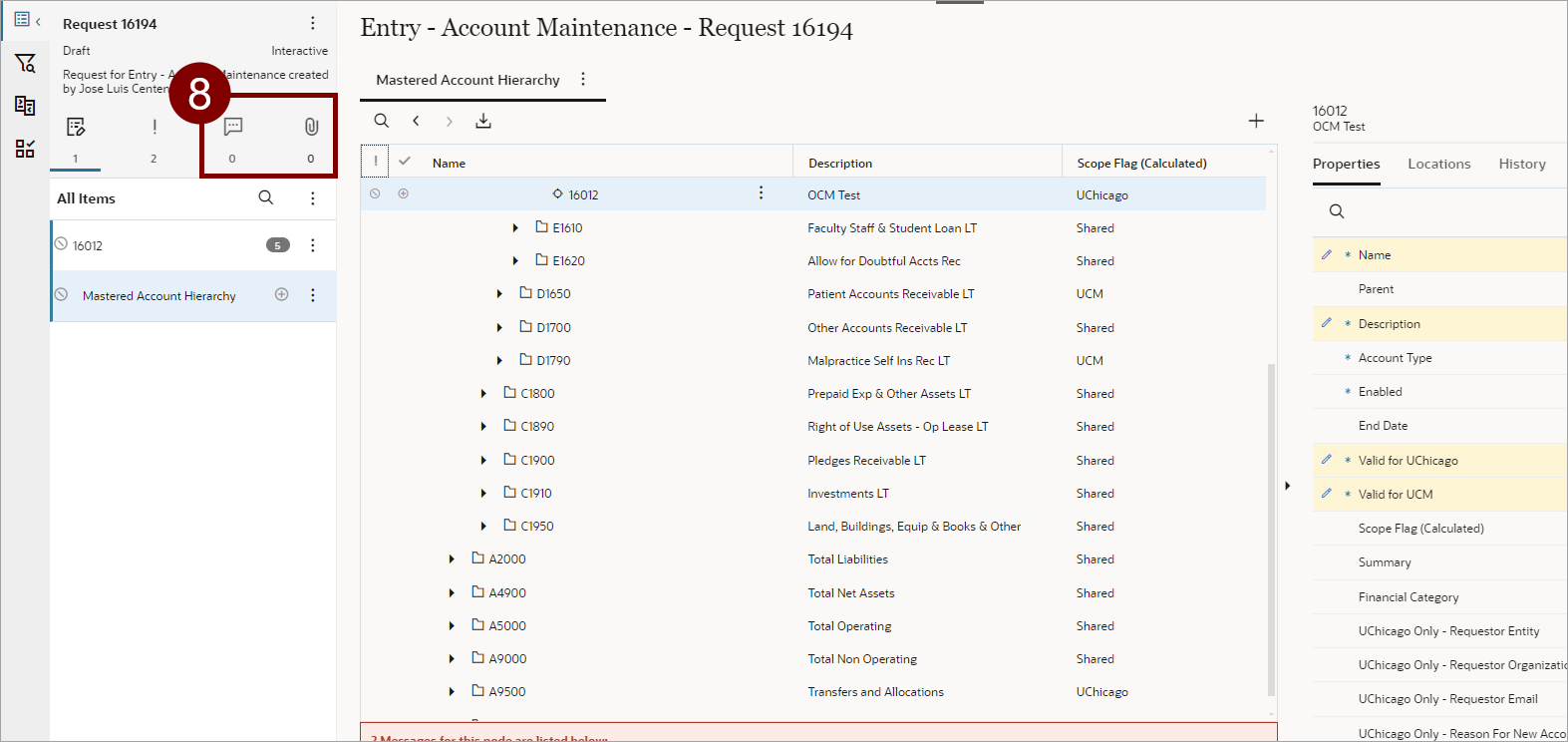Click the search icon above Name column
Screen dimensions: 1568x742
click(x=382, y=121)
